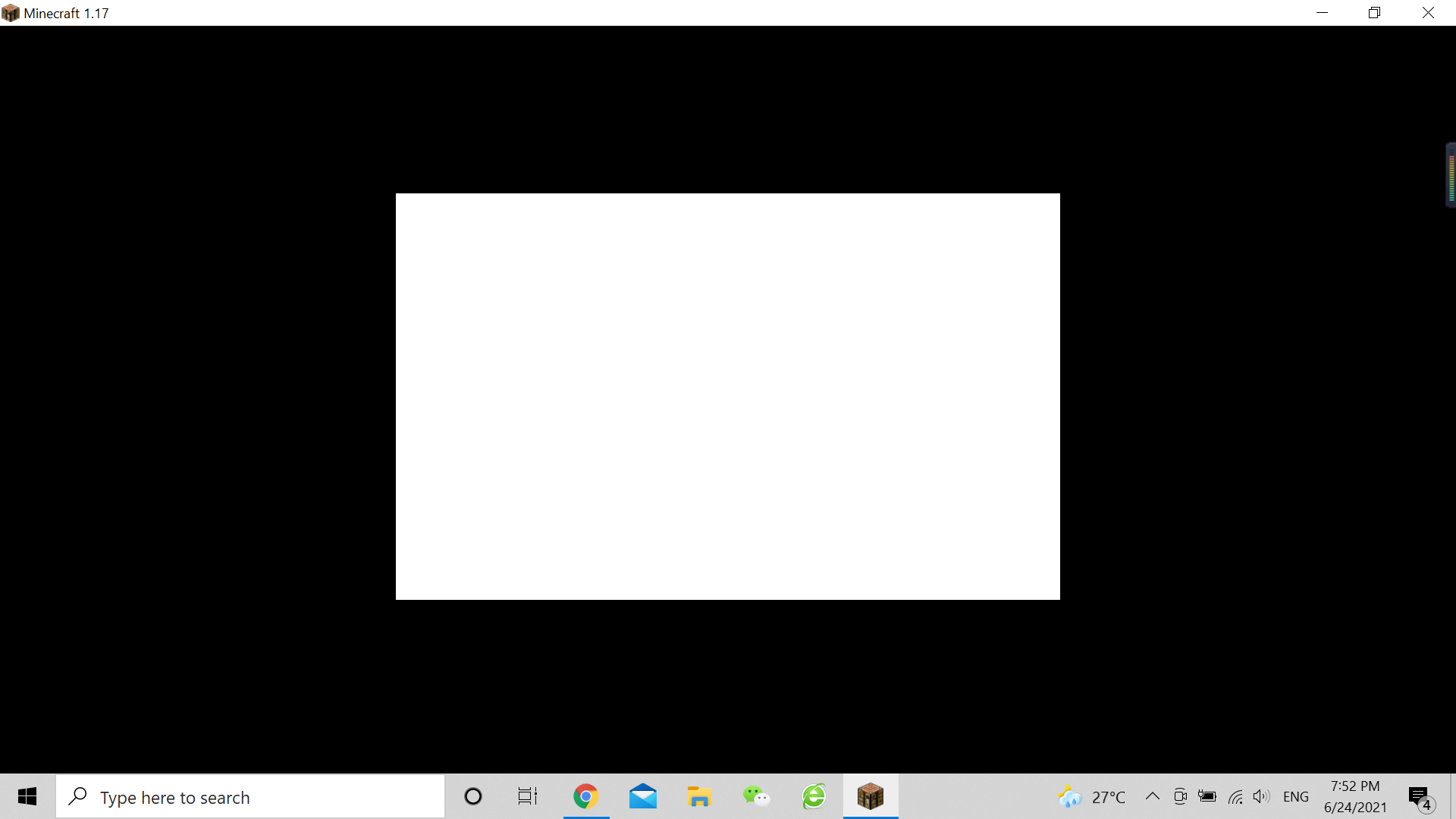1456x819 pixels.
Task: Open WeChat from the taskbar
Action: tap(756, 797)
